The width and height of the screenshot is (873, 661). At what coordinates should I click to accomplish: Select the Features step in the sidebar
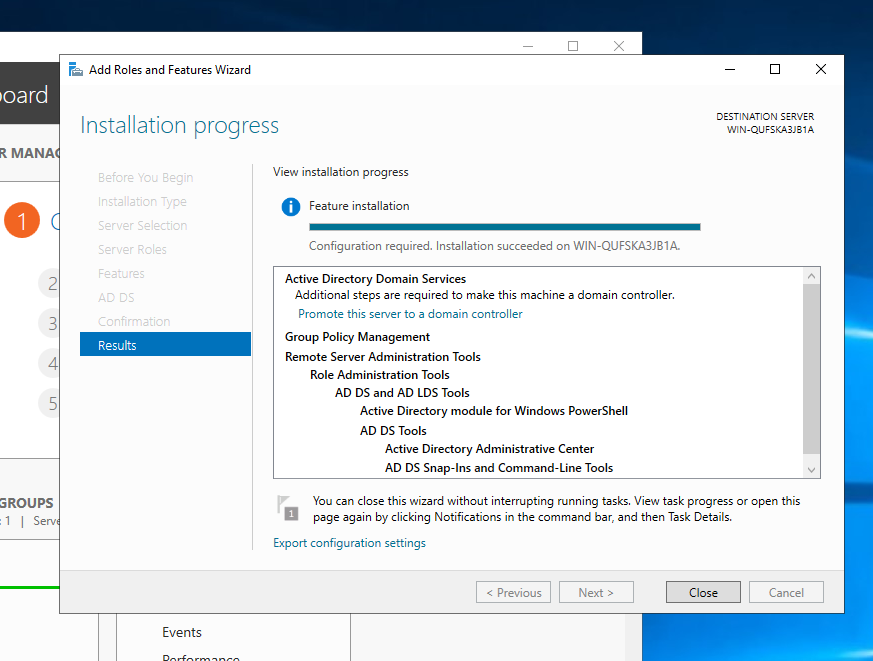[x=121, y=273]
